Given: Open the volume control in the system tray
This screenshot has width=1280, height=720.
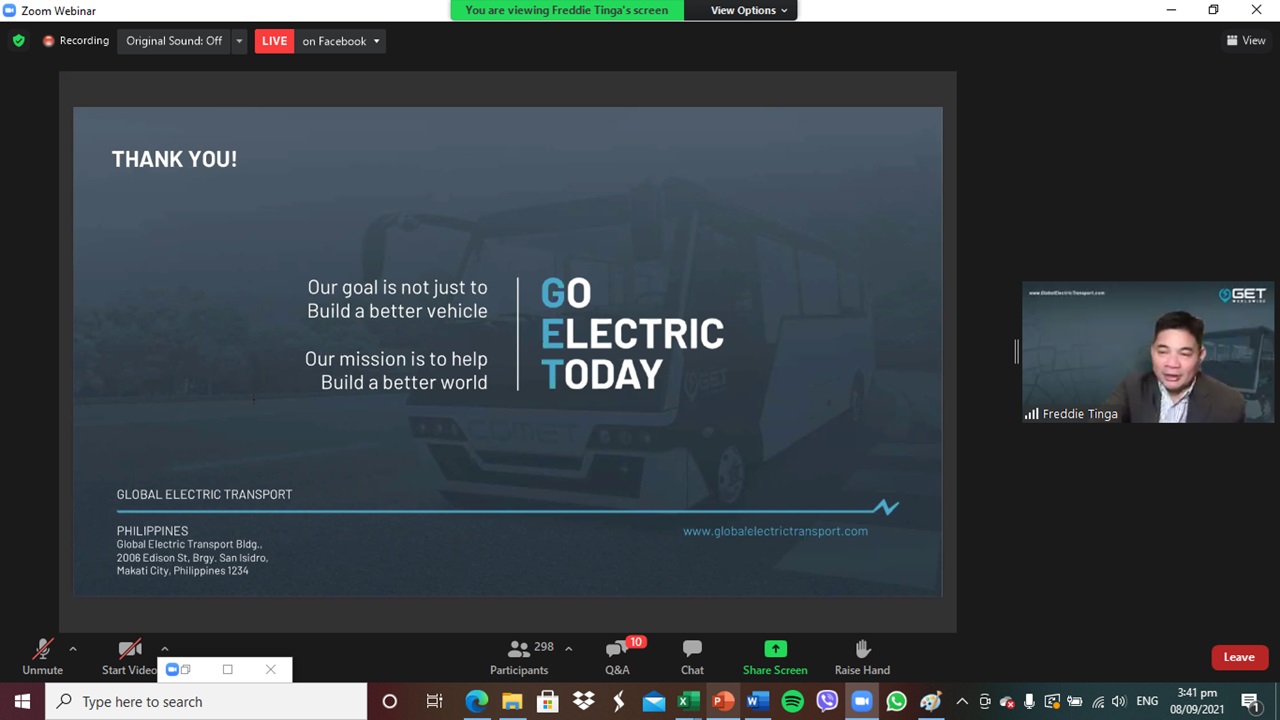Looking at the screenshot, I should 1119,701.
